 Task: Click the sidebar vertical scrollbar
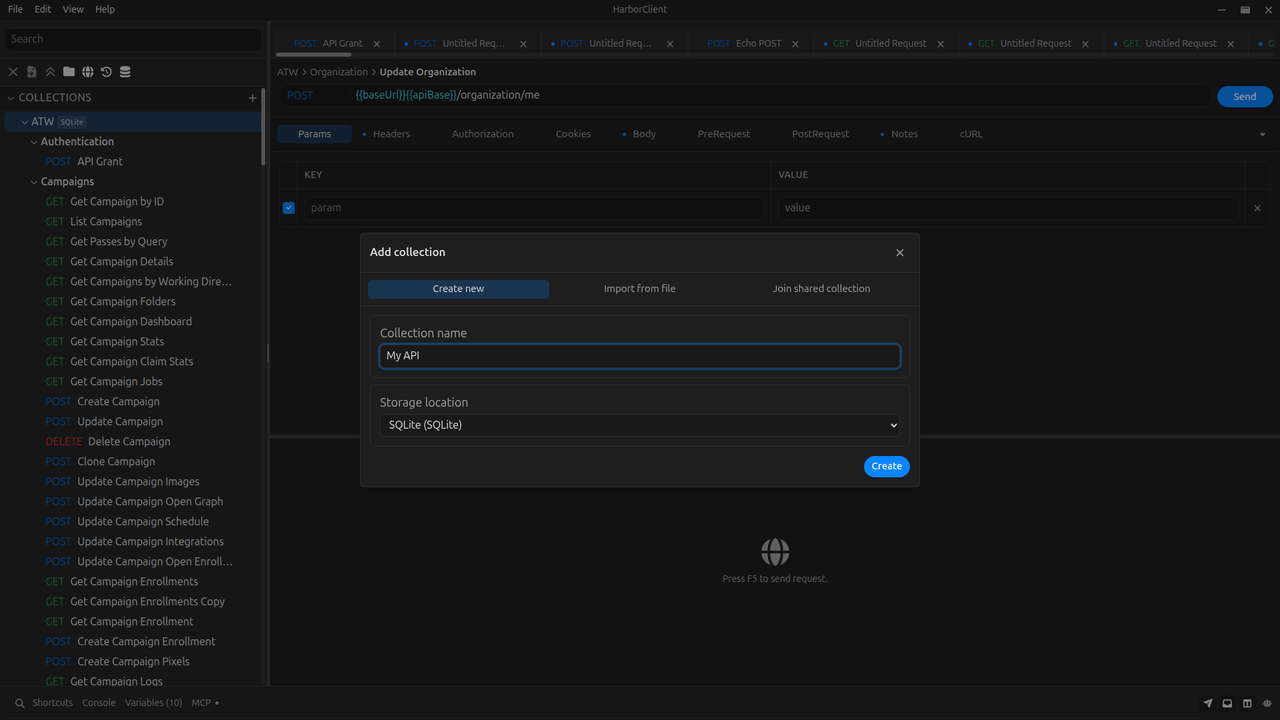(x=264, y=128)
